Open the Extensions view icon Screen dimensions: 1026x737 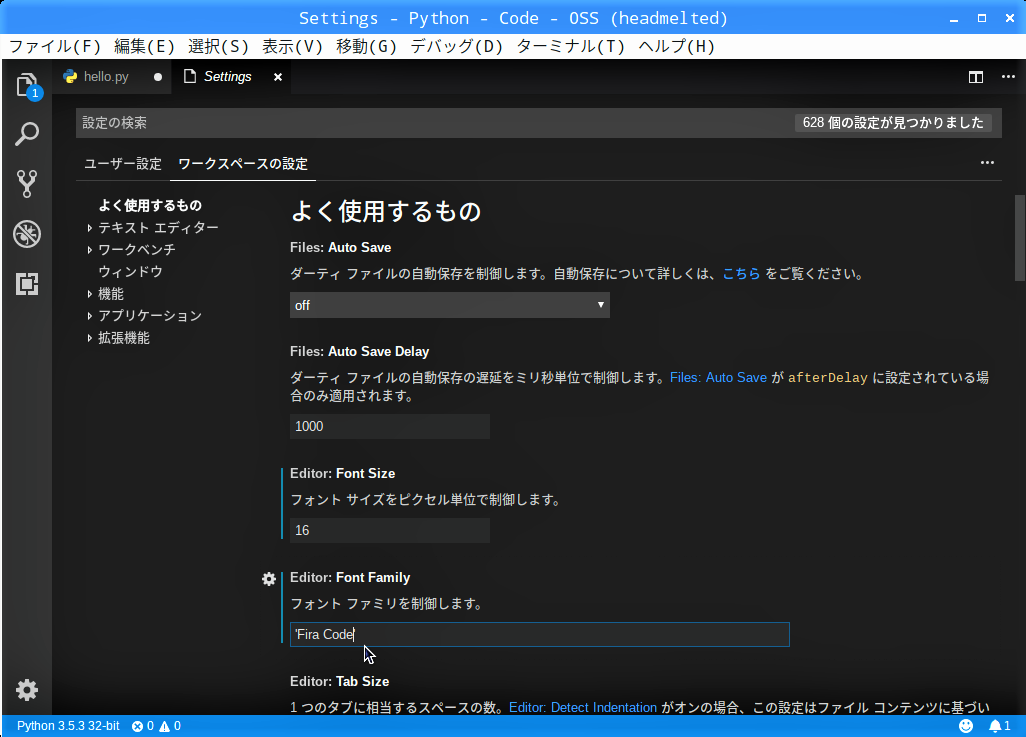pyautogui.click(x=27, y=283)
